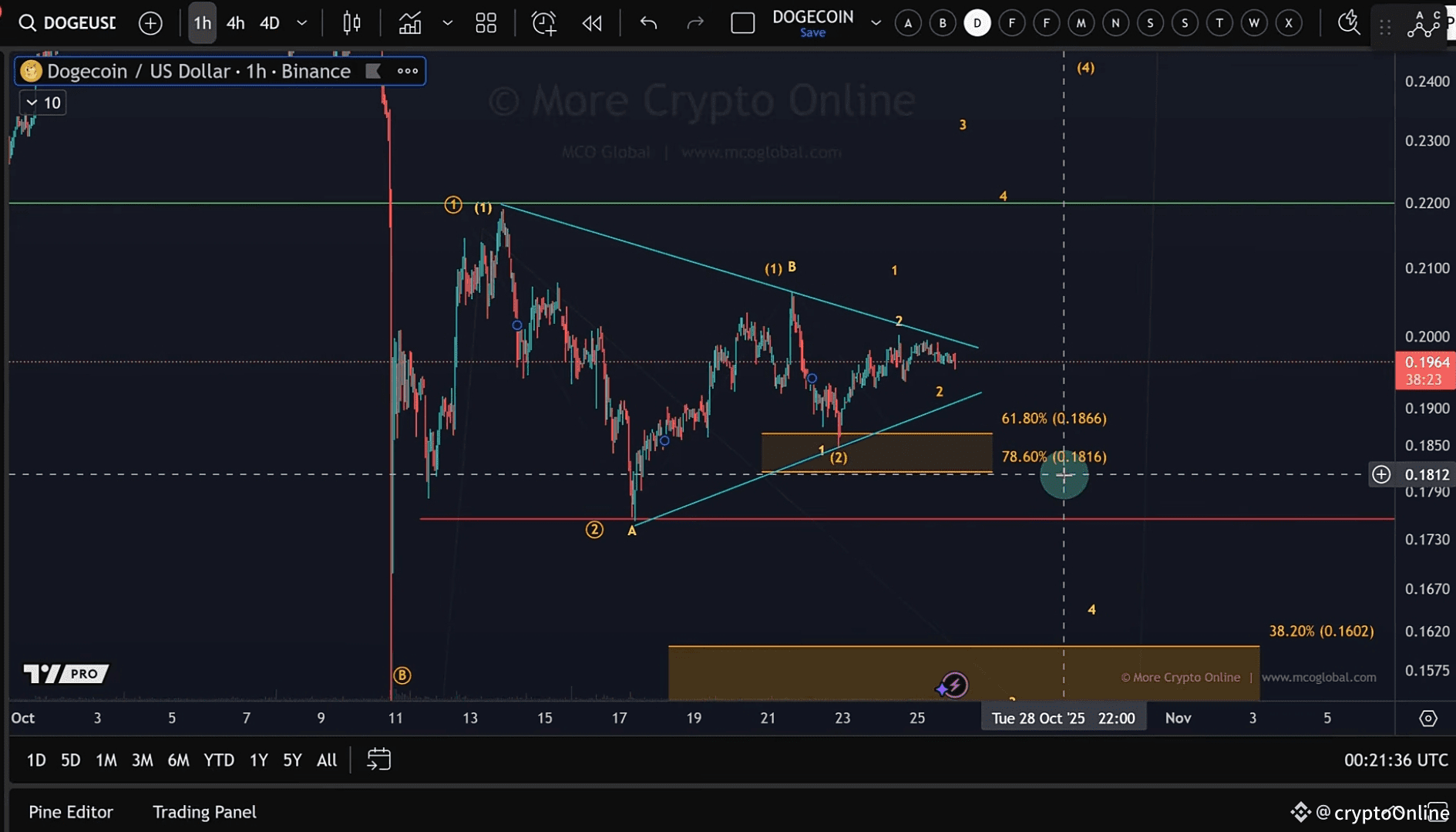Image resolution: width=1456 pixels, height=832 pixels.
Task: Click the add symbol plus icon
Action: pyautogui.click(x=150, y=23)
